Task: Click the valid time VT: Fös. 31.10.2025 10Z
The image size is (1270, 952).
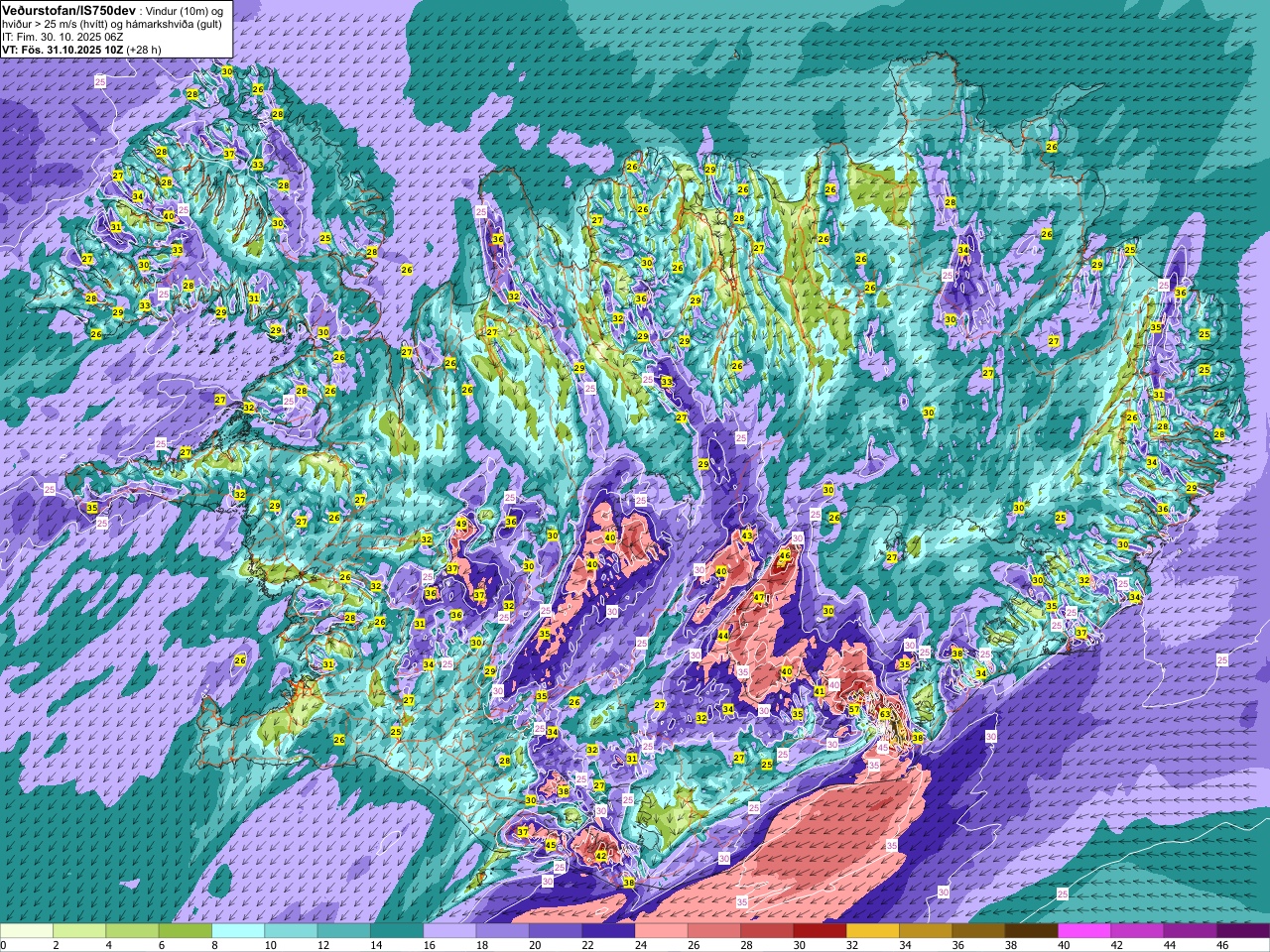Action: (62, 49)
